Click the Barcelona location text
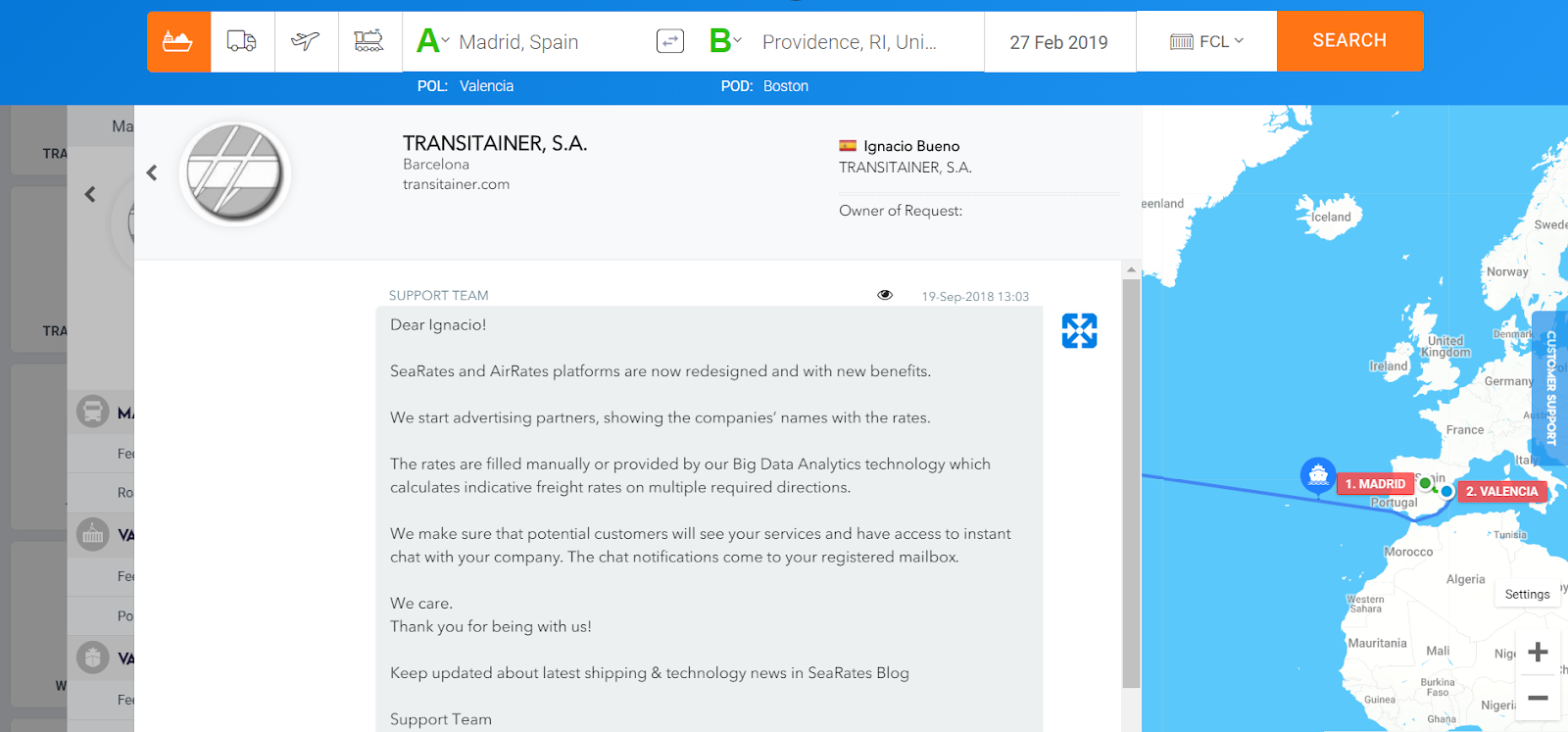Screen dimensions: 1568x732 [436, 165]
